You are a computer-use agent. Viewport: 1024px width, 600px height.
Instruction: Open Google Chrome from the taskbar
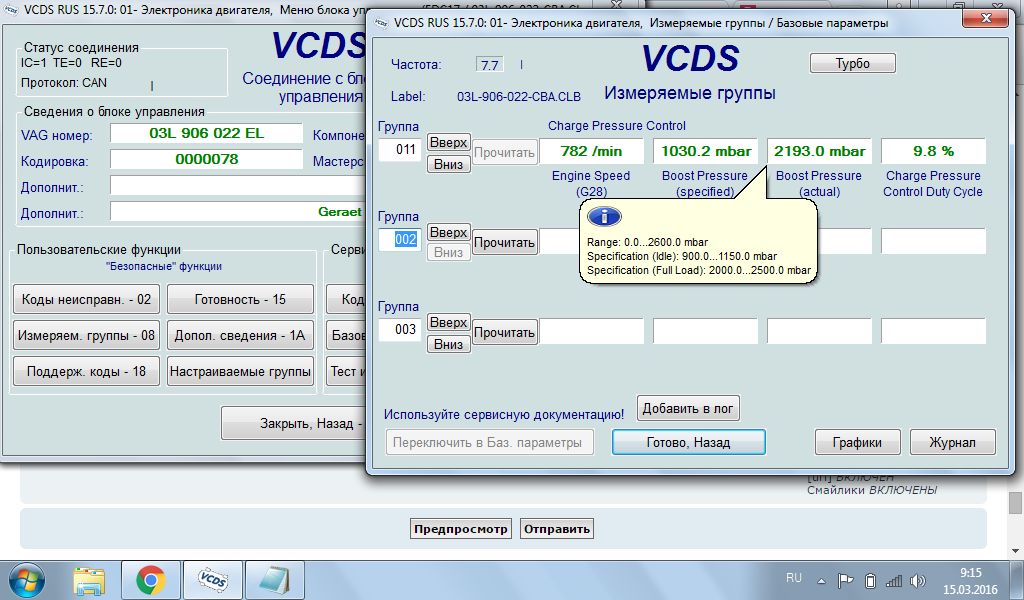(151, 580)
